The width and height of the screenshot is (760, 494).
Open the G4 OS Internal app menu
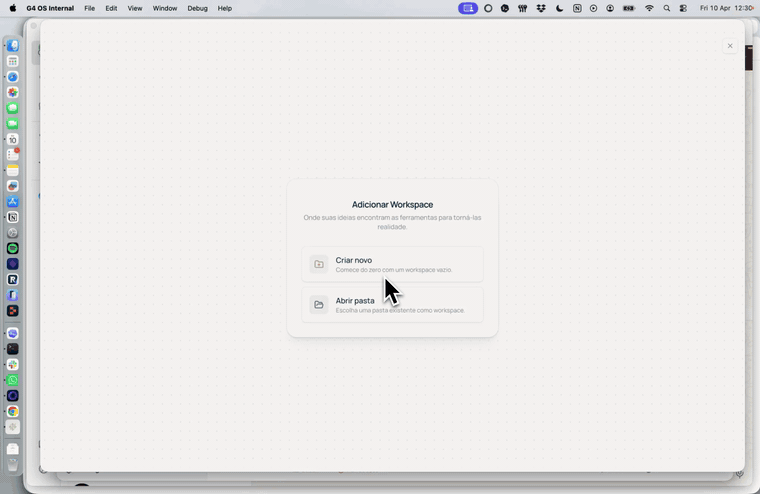pyautogui.click(x=50, y=8)
